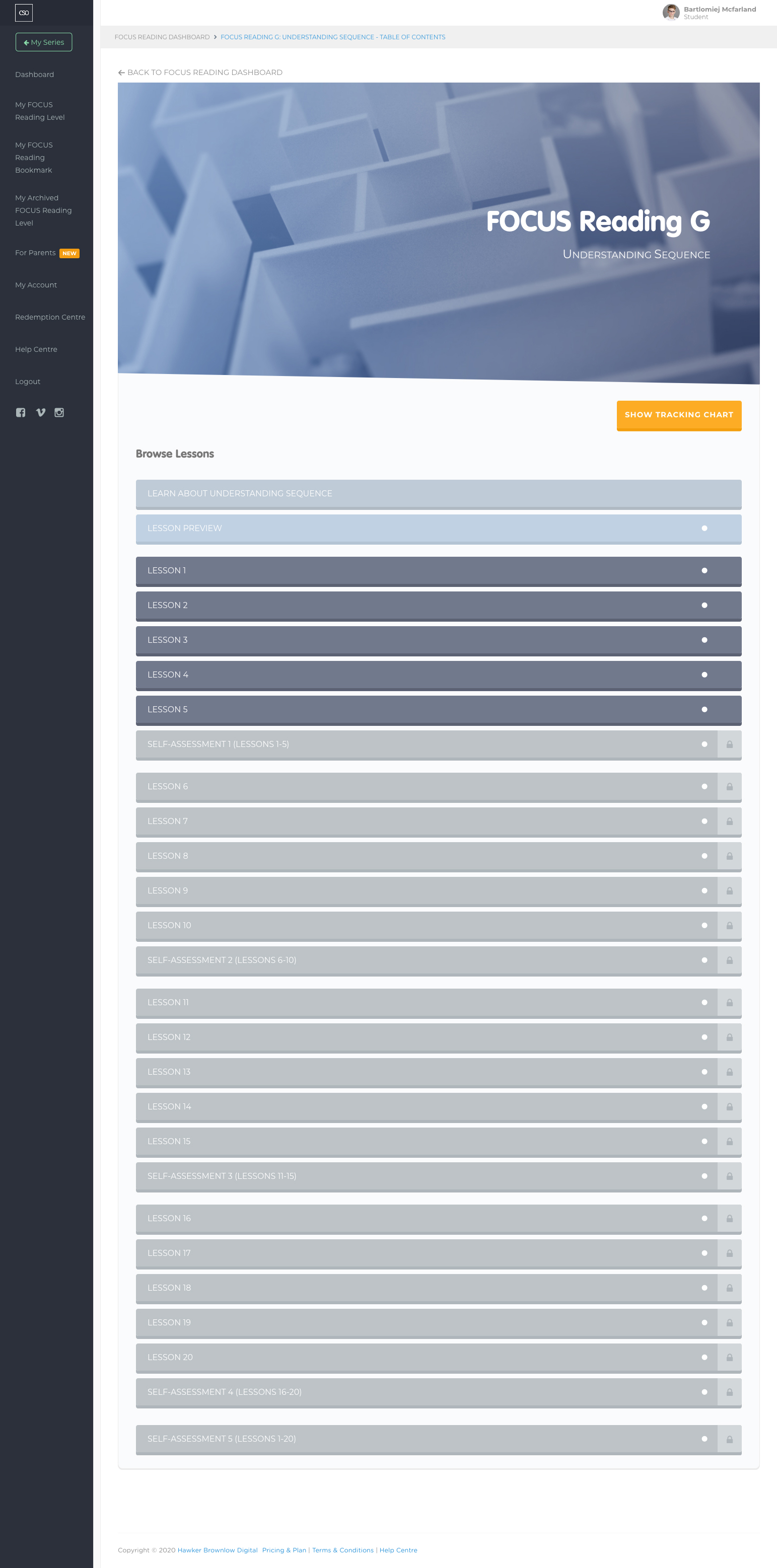This screenshot has height=1568, width=777.
Task: Click FOCUS Reading Dashboard breadcrumb
Action: point(162,37)
